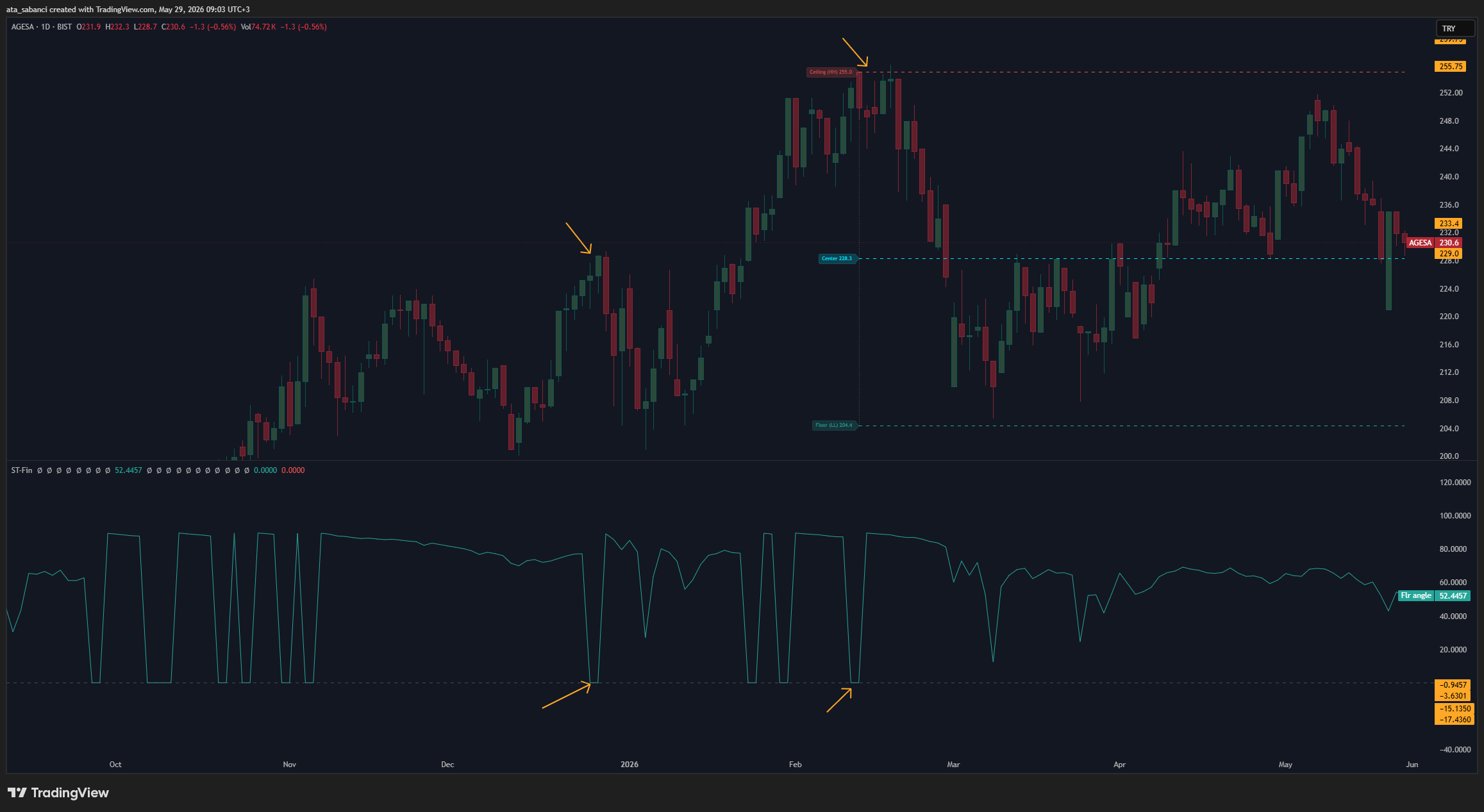This screenshot has width=1484, height=812.
Task: Click the Center 228.3 line label
Action: click(x=837, y=258)
